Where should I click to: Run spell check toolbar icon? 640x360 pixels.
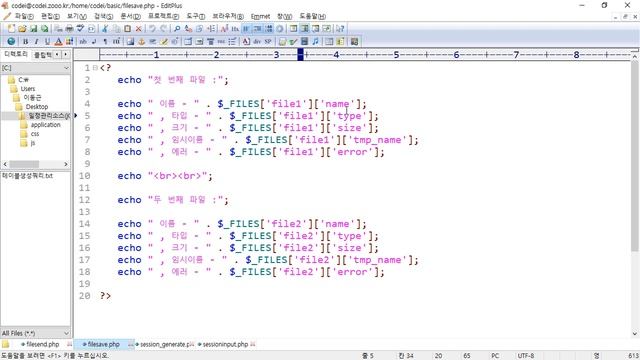(x=80, y=29)
